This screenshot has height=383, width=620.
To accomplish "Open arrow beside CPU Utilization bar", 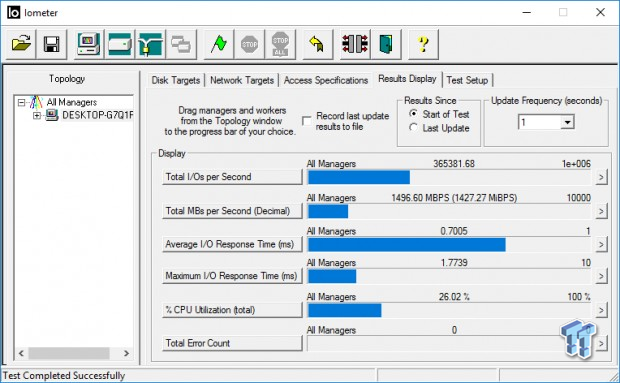I will coord(601,310).
